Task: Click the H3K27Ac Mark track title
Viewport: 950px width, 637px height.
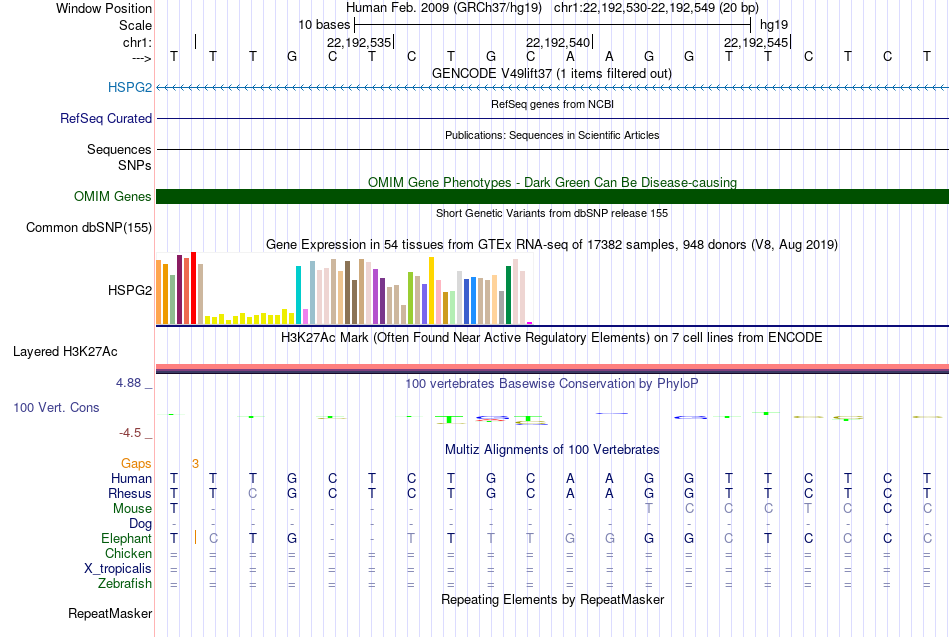Action: tap(552, 337)
